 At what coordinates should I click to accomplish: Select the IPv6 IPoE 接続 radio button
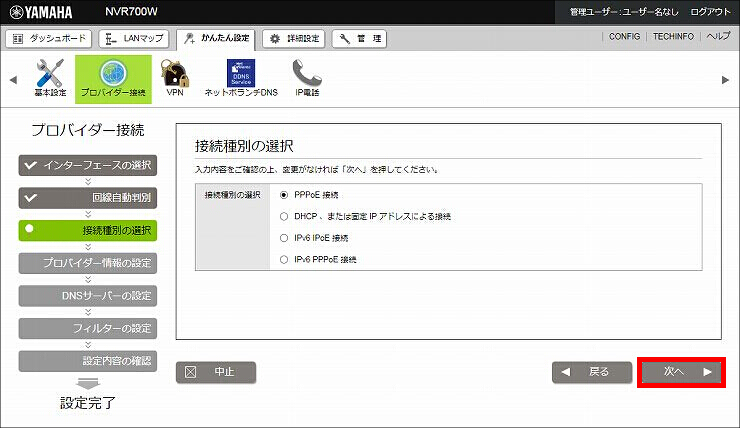click(x=284, y=238)
